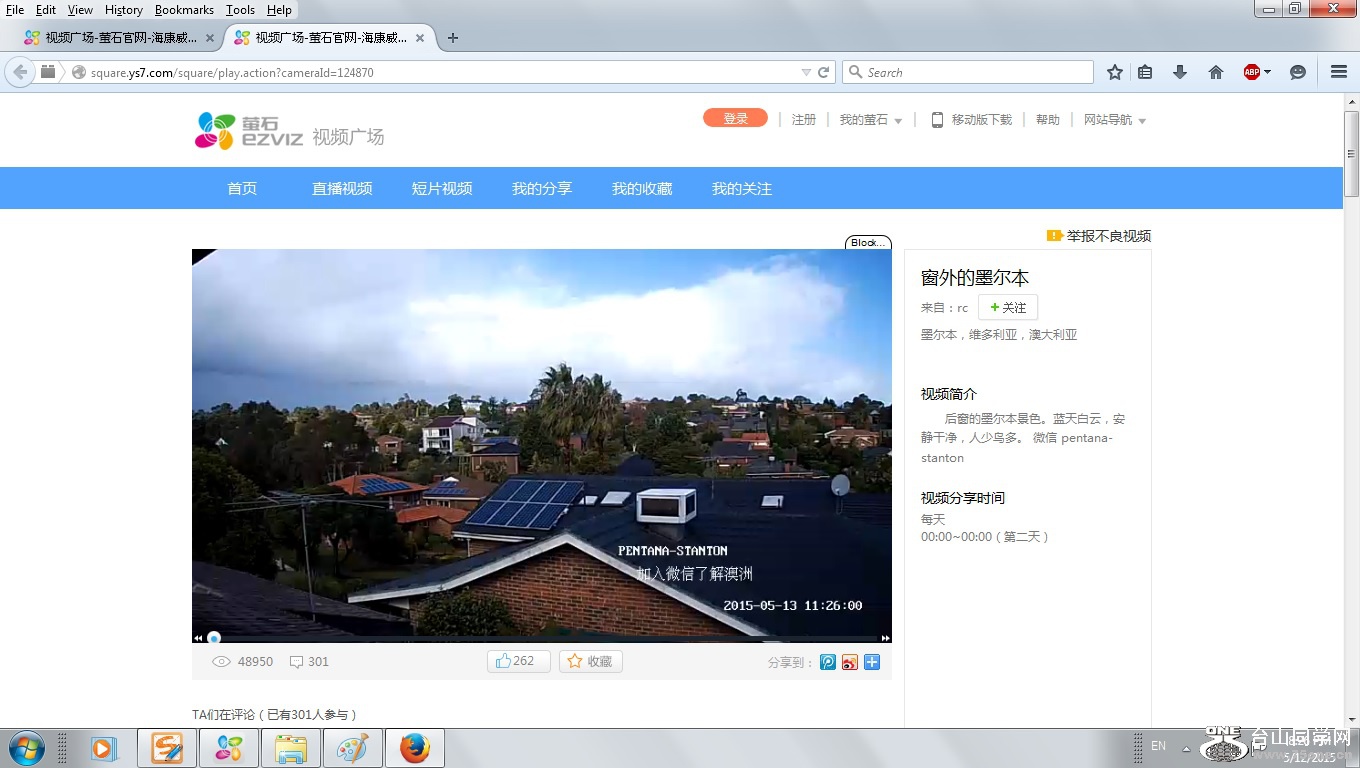
Task: Open the downloads arrow icon
Action: (1180, 72)
